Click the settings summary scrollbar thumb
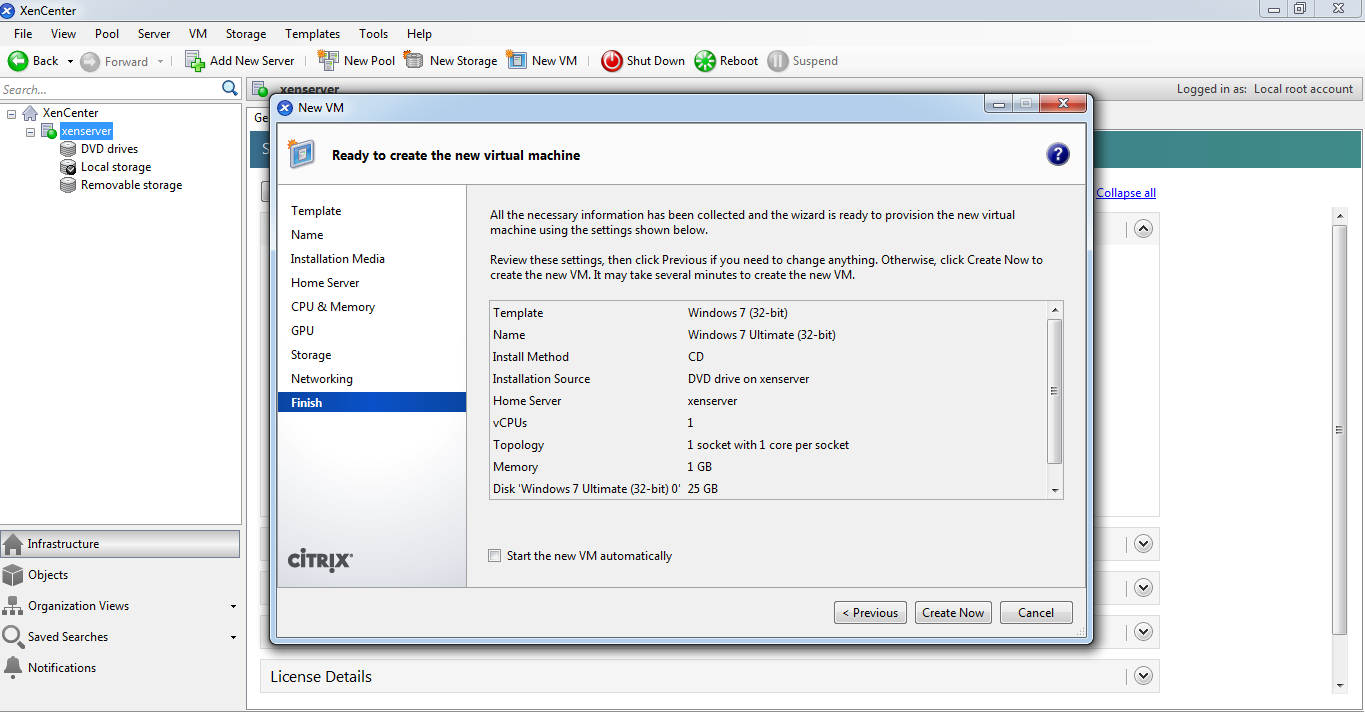The image size is (1365, 712). [1054, 391]
